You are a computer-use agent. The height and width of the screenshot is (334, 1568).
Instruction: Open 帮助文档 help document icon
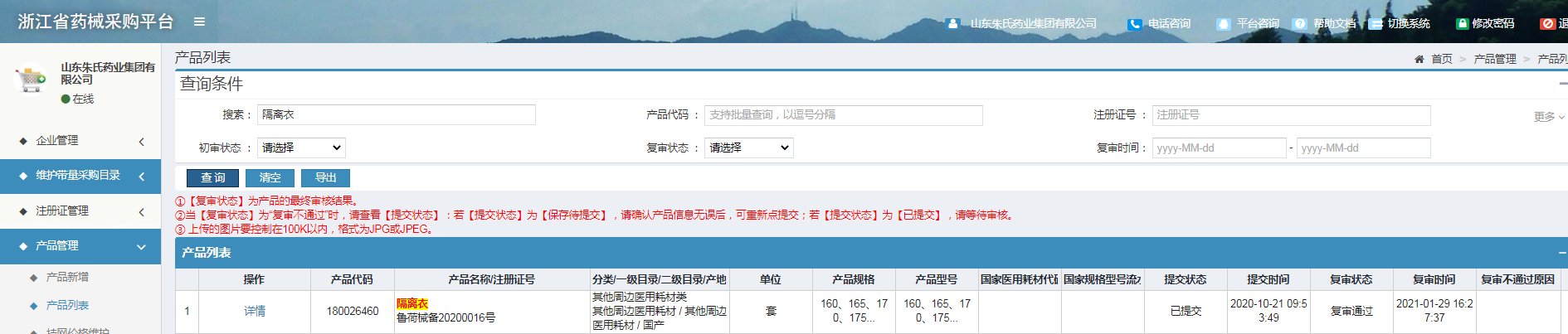[1300, 24]
